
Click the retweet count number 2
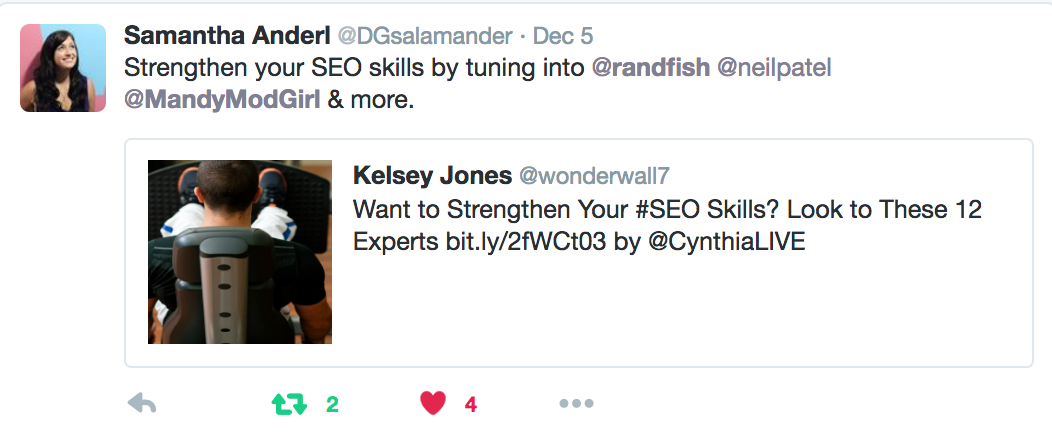[x=332, y=405]
